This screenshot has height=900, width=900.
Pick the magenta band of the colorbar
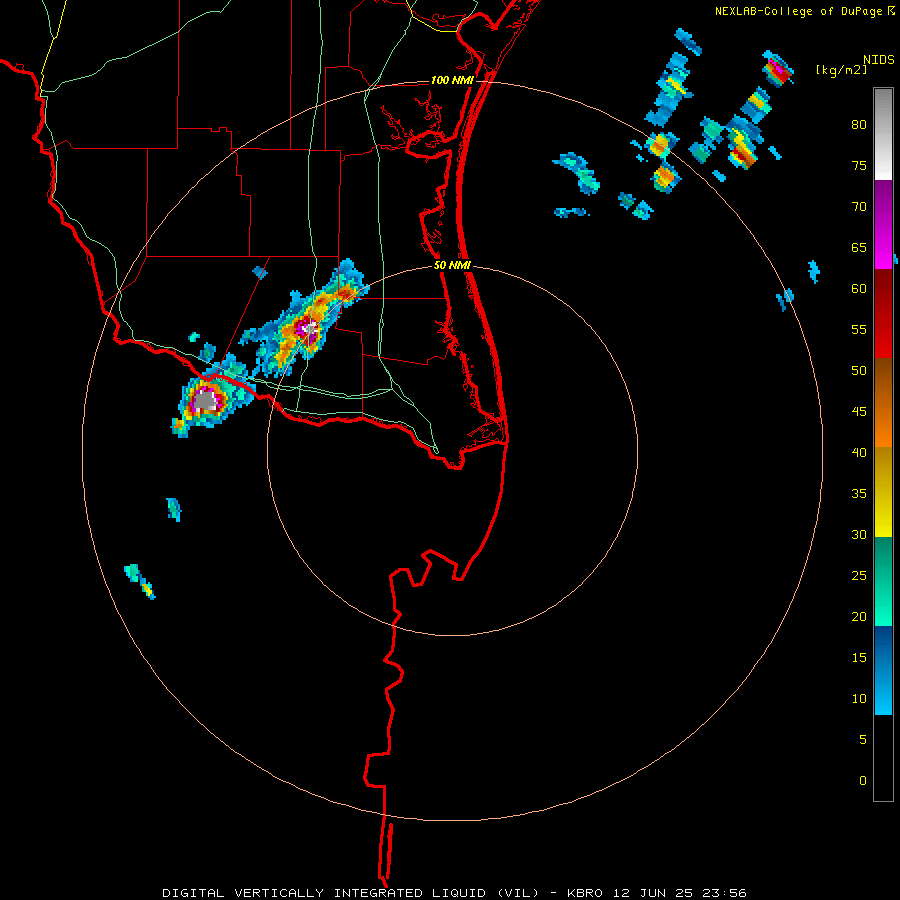[x=883, y=224]
